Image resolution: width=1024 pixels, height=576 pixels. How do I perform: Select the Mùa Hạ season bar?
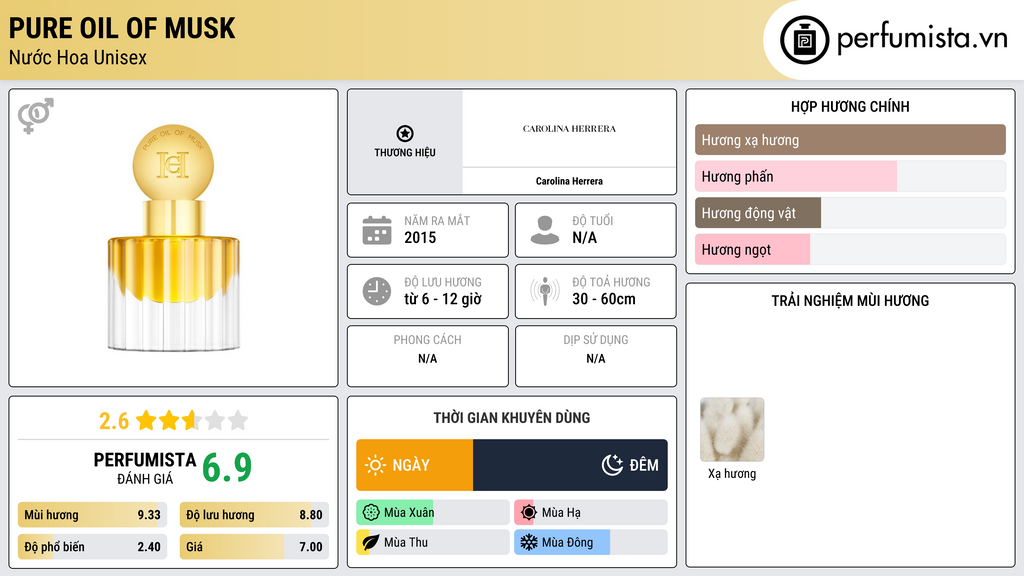[590, 513]
